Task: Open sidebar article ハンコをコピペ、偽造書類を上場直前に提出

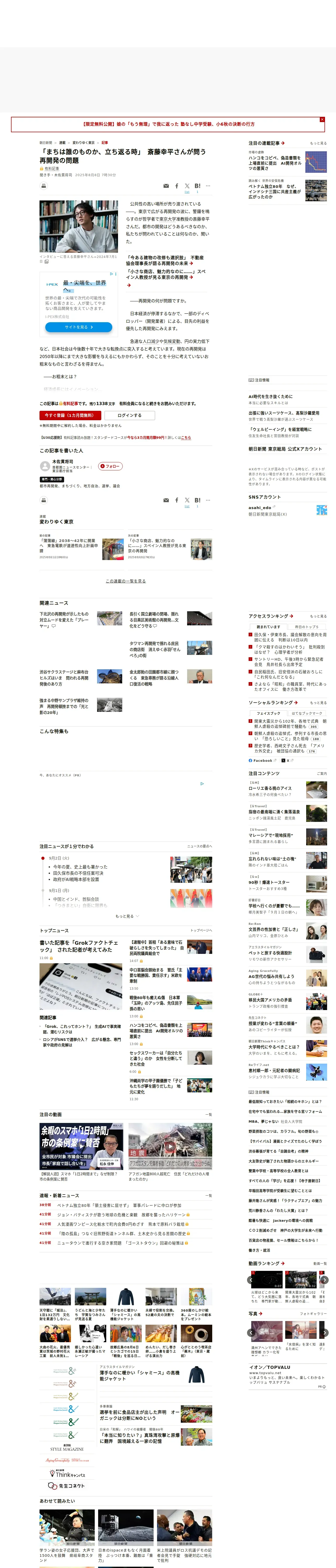Action: point(275,163)
